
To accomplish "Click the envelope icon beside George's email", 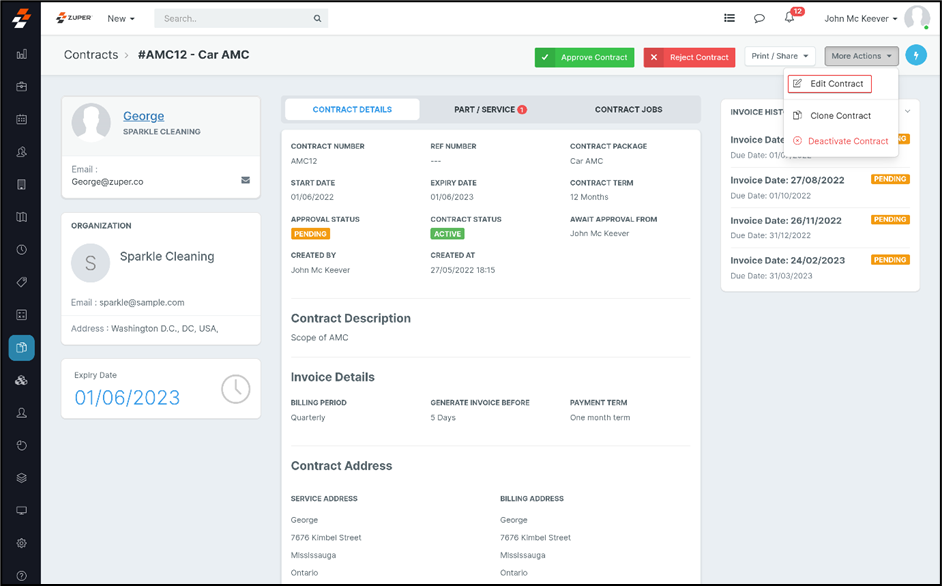I will pos(245,180).
